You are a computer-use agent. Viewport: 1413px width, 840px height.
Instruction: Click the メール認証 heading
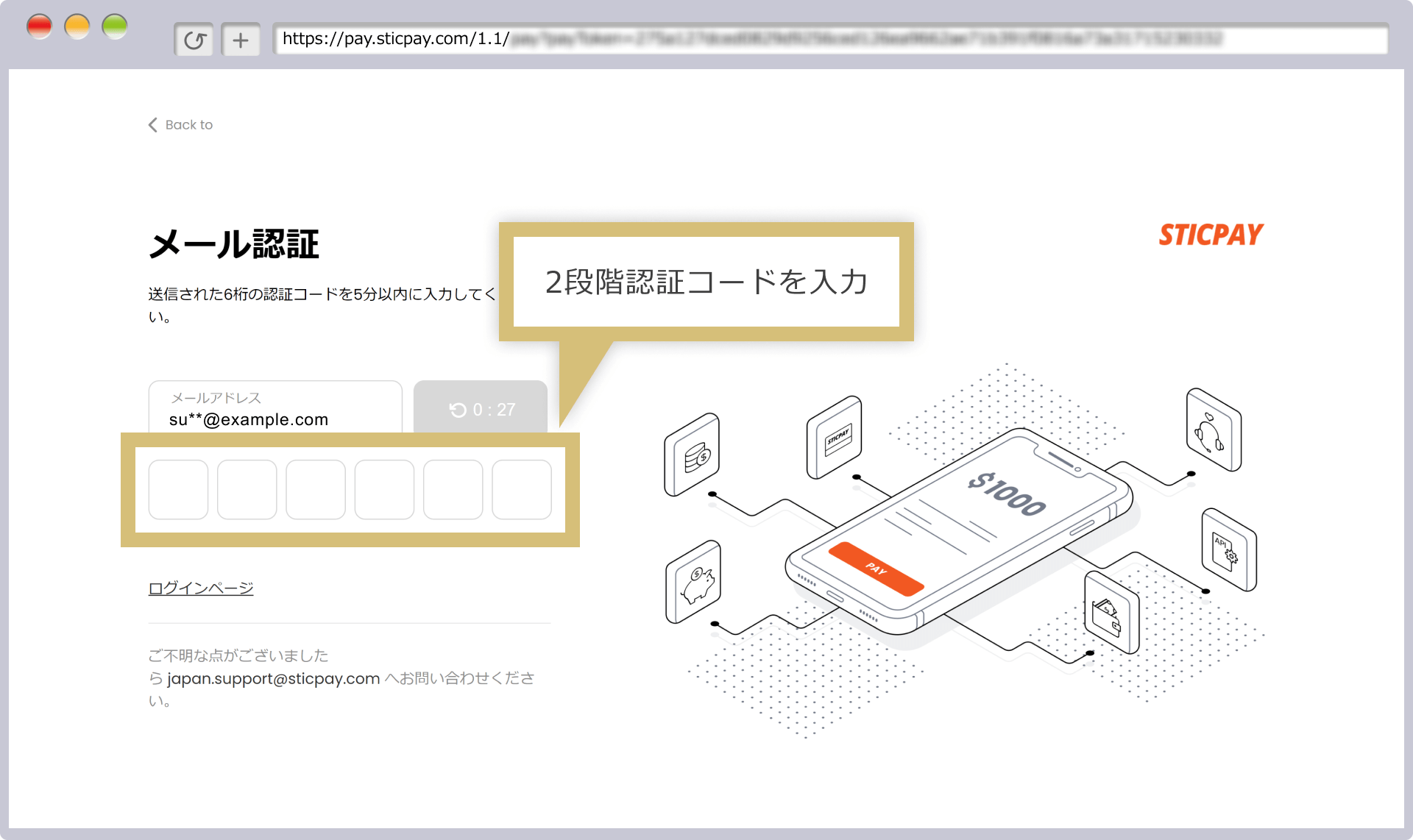[234, 244]
